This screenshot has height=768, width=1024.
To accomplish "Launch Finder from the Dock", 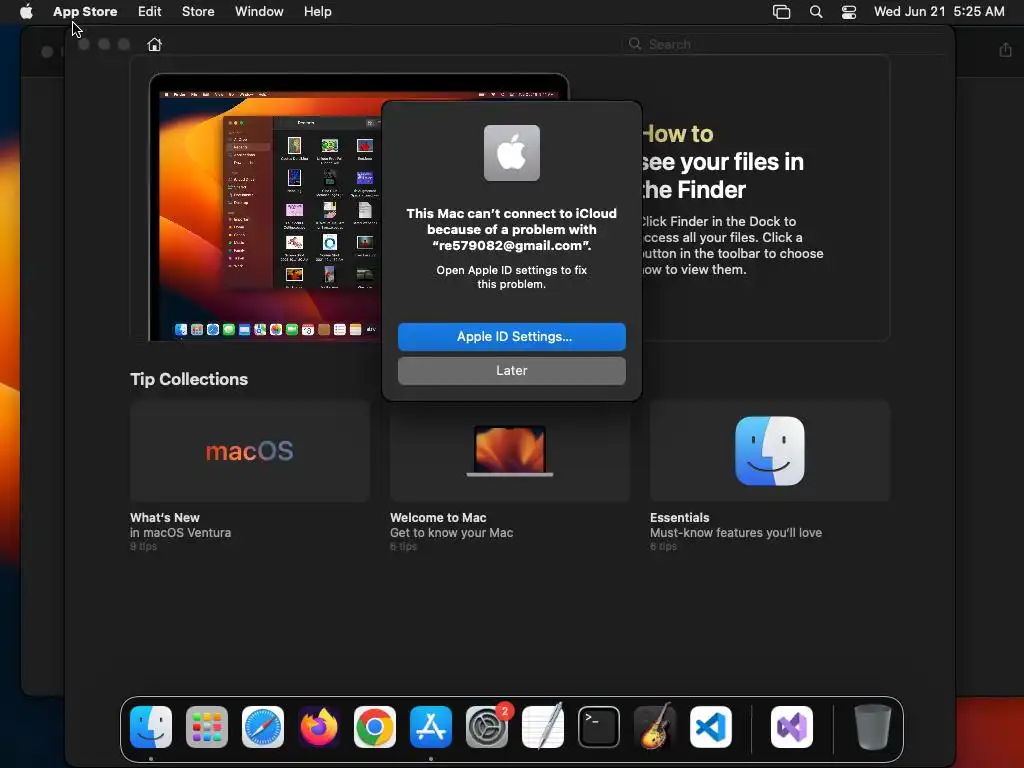I will click(151, 727).
